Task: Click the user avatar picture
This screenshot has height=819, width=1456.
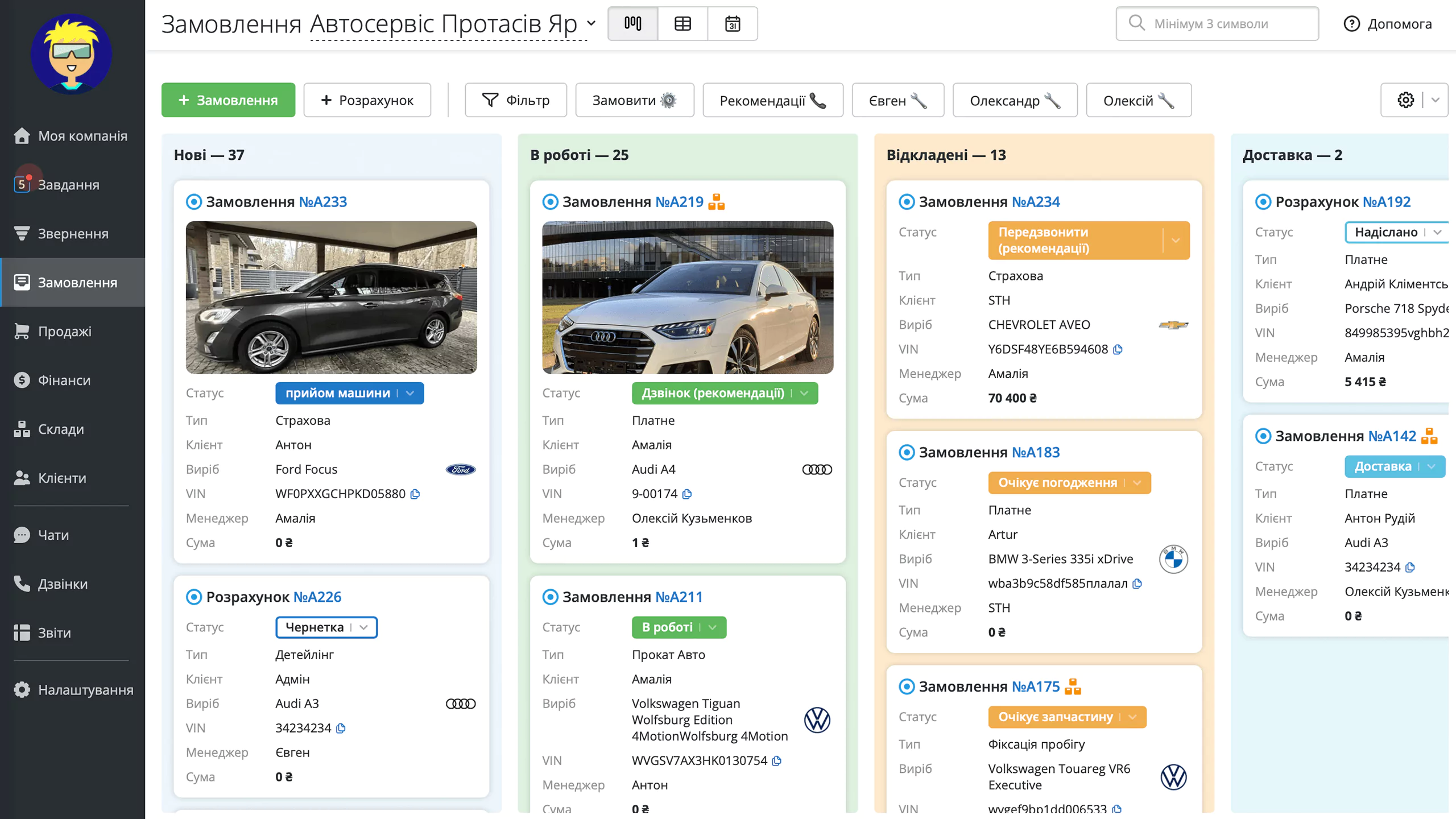Action: (x=72, y=55)
